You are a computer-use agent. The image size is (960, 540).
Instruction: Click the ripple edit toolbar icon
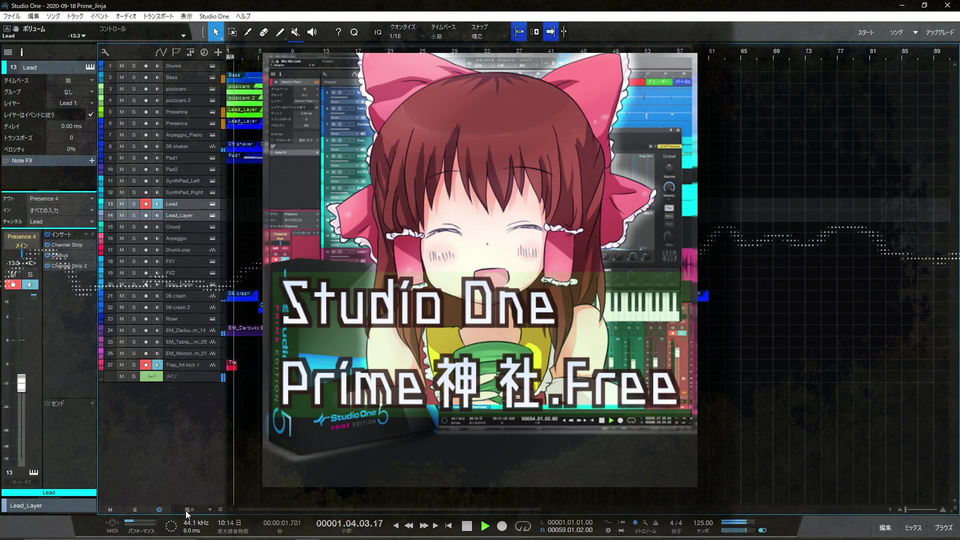pyautogui.click(x=534, y=32)
